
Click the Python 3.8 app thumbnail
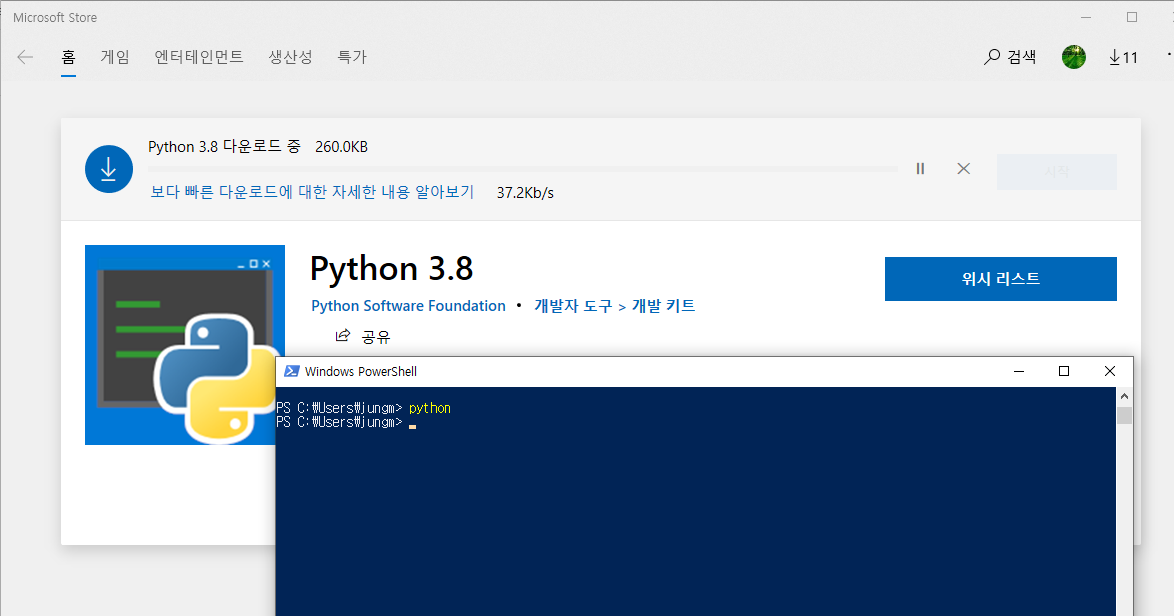coord(185,345)
